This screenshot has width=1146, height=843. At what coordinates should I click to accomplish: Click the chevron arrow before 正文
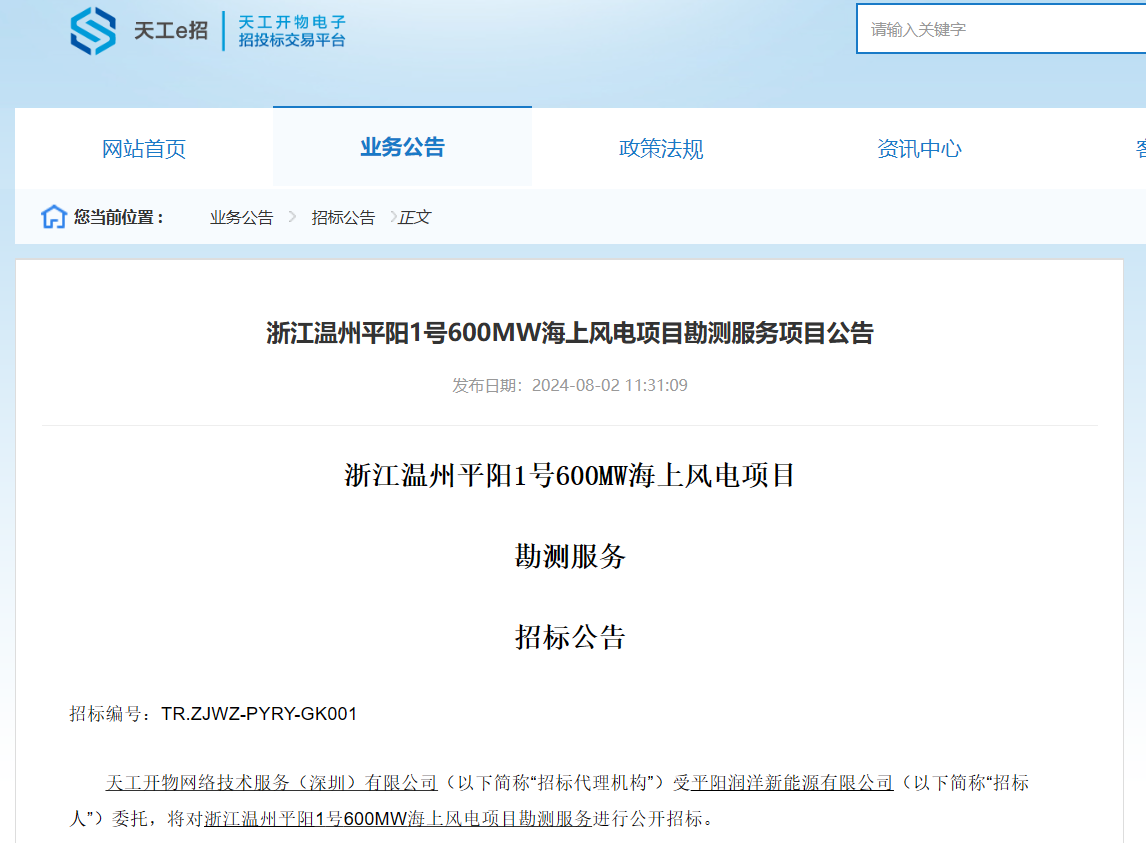tap(394, 217)
